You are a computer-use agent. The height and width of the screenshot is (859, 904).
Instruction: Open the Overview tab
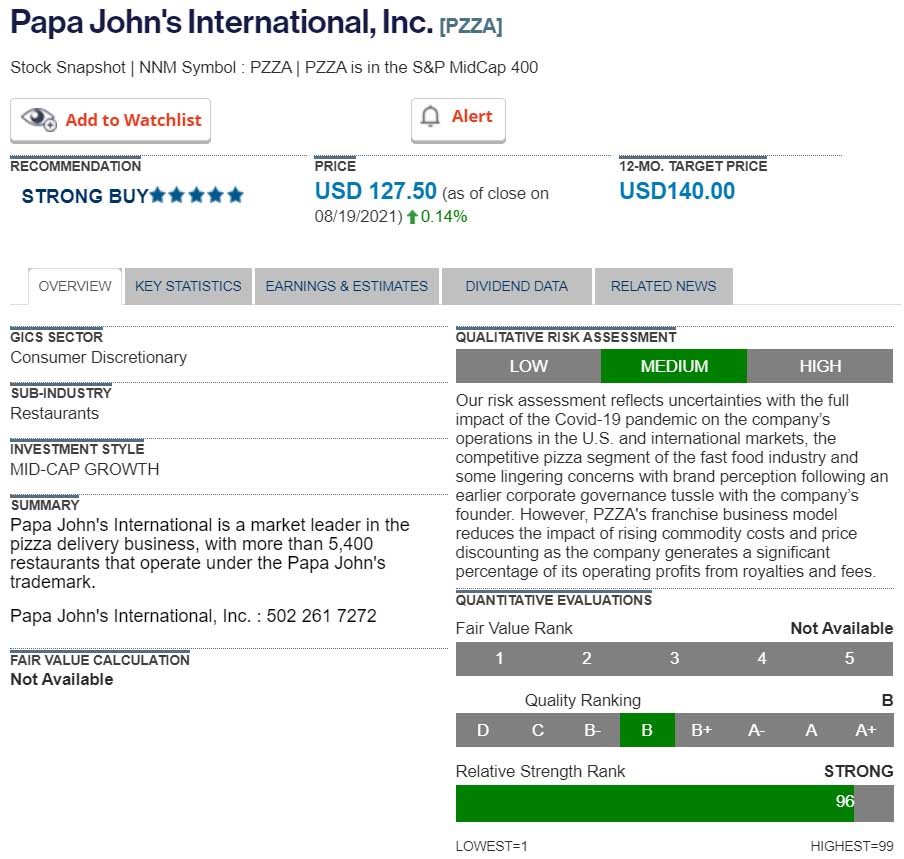pyautogui.click(x=75, y=286)
